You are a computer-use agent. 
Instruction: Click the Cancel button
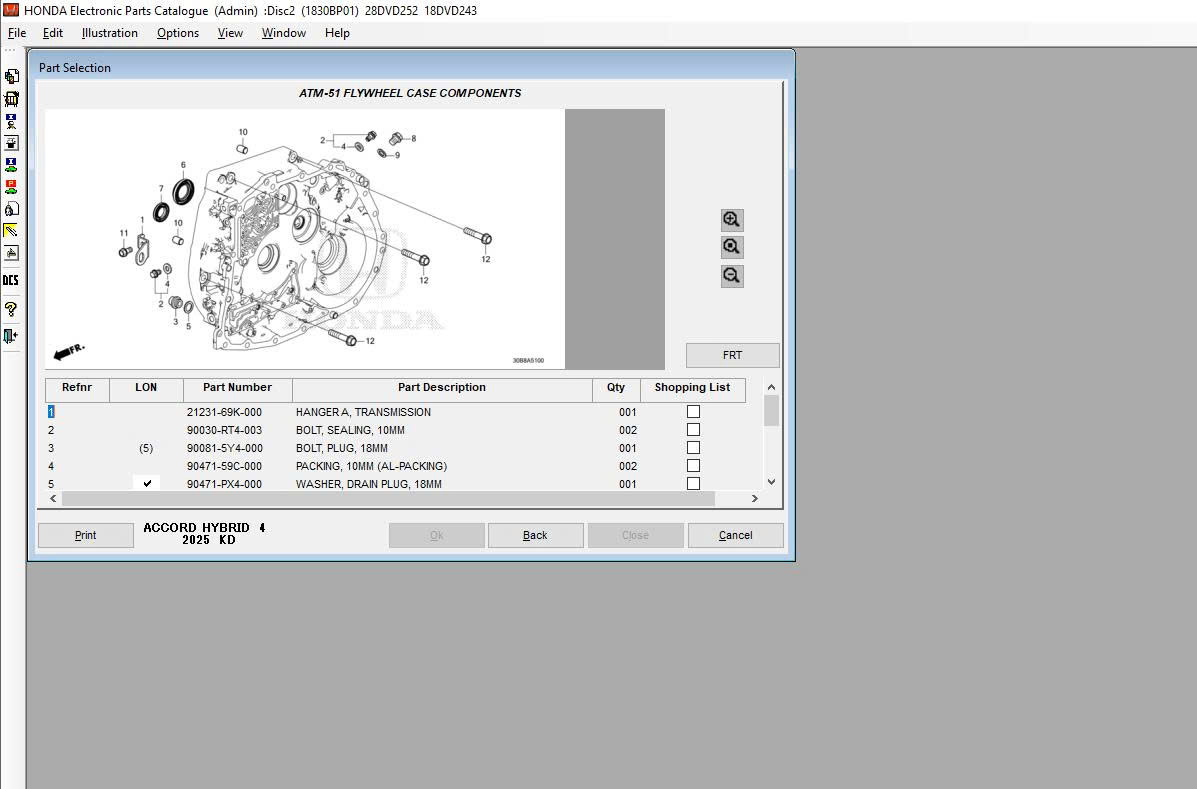point(735,535)
